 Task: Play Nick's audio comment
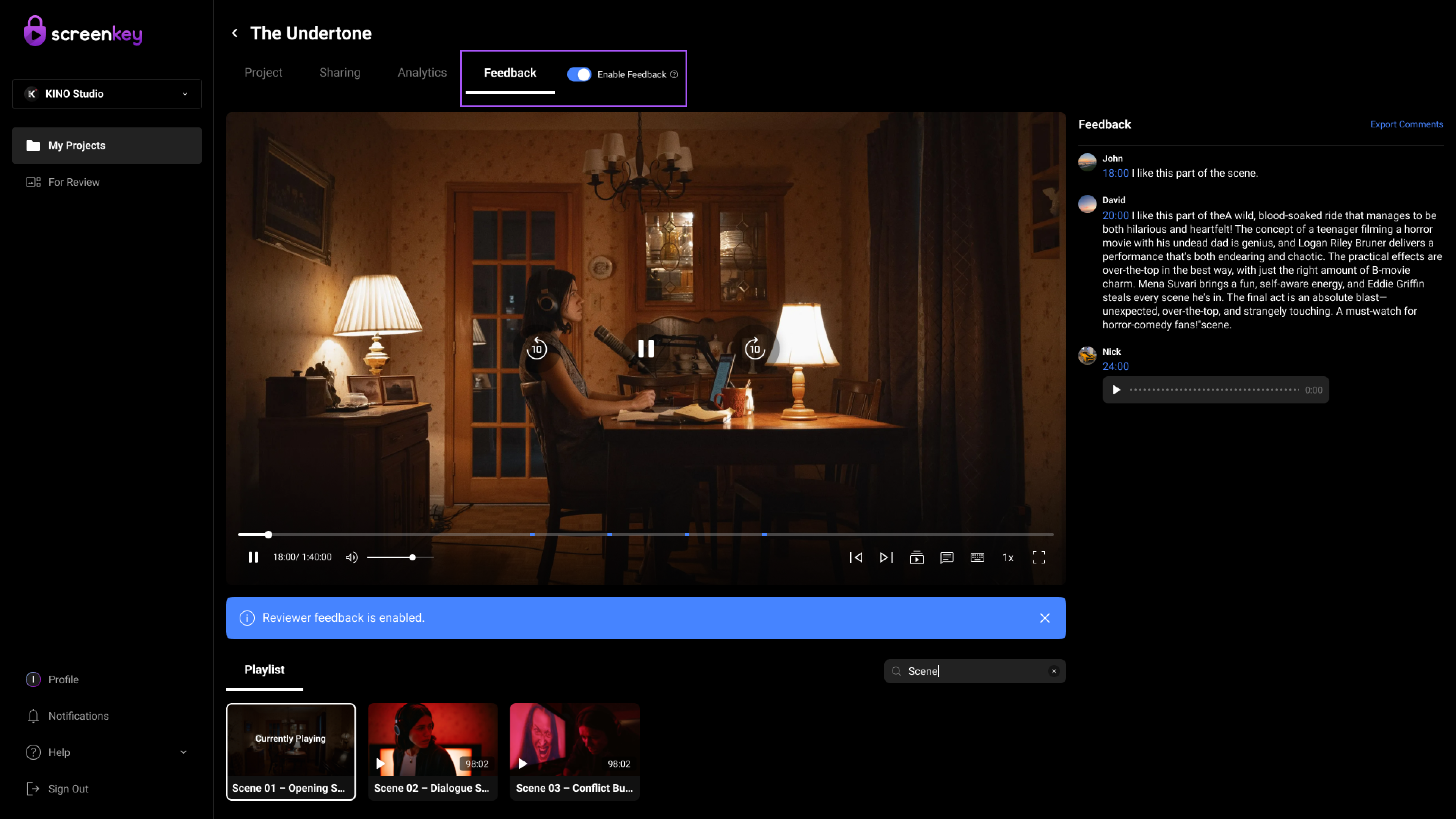[x=1116, y=390]
